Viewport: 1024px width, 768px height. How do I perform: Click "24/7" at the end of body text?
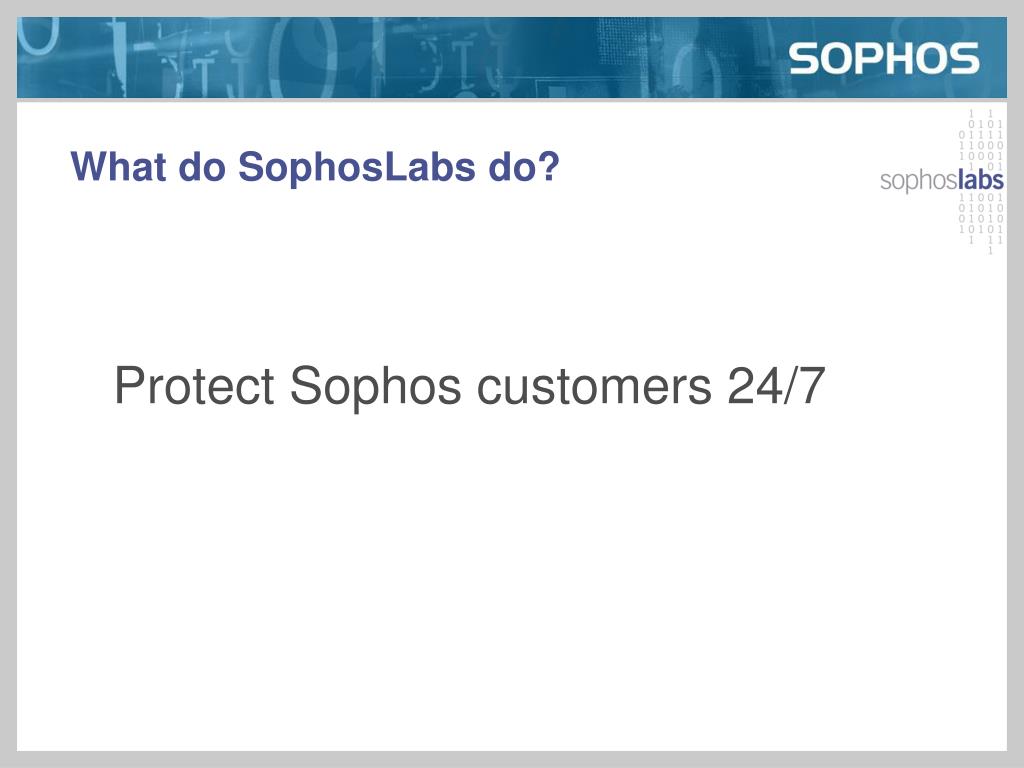coord(776,385)
